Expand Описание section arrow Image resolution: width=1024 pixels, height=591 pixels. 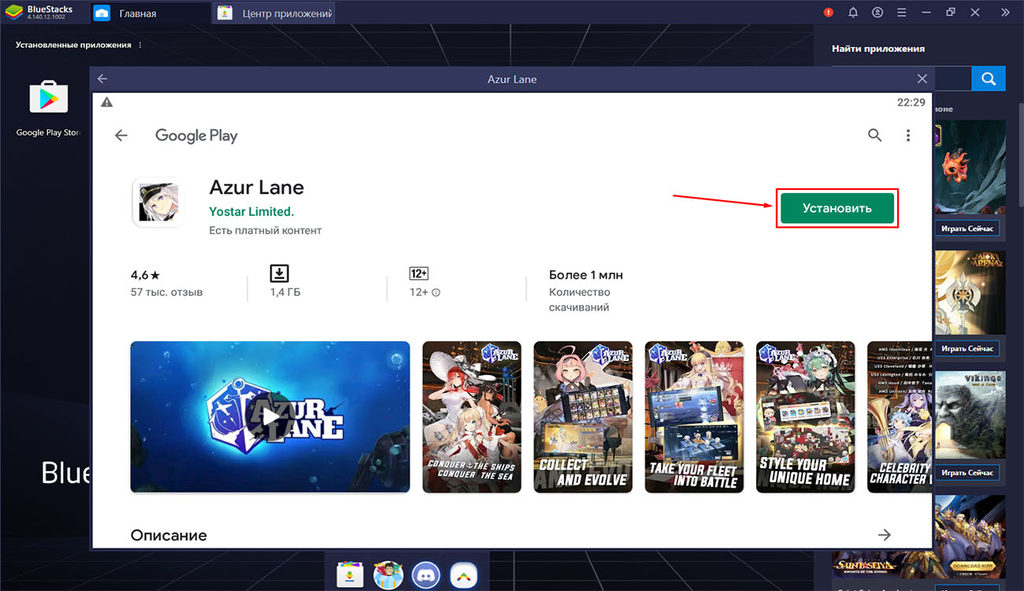[x=884, y=535]
